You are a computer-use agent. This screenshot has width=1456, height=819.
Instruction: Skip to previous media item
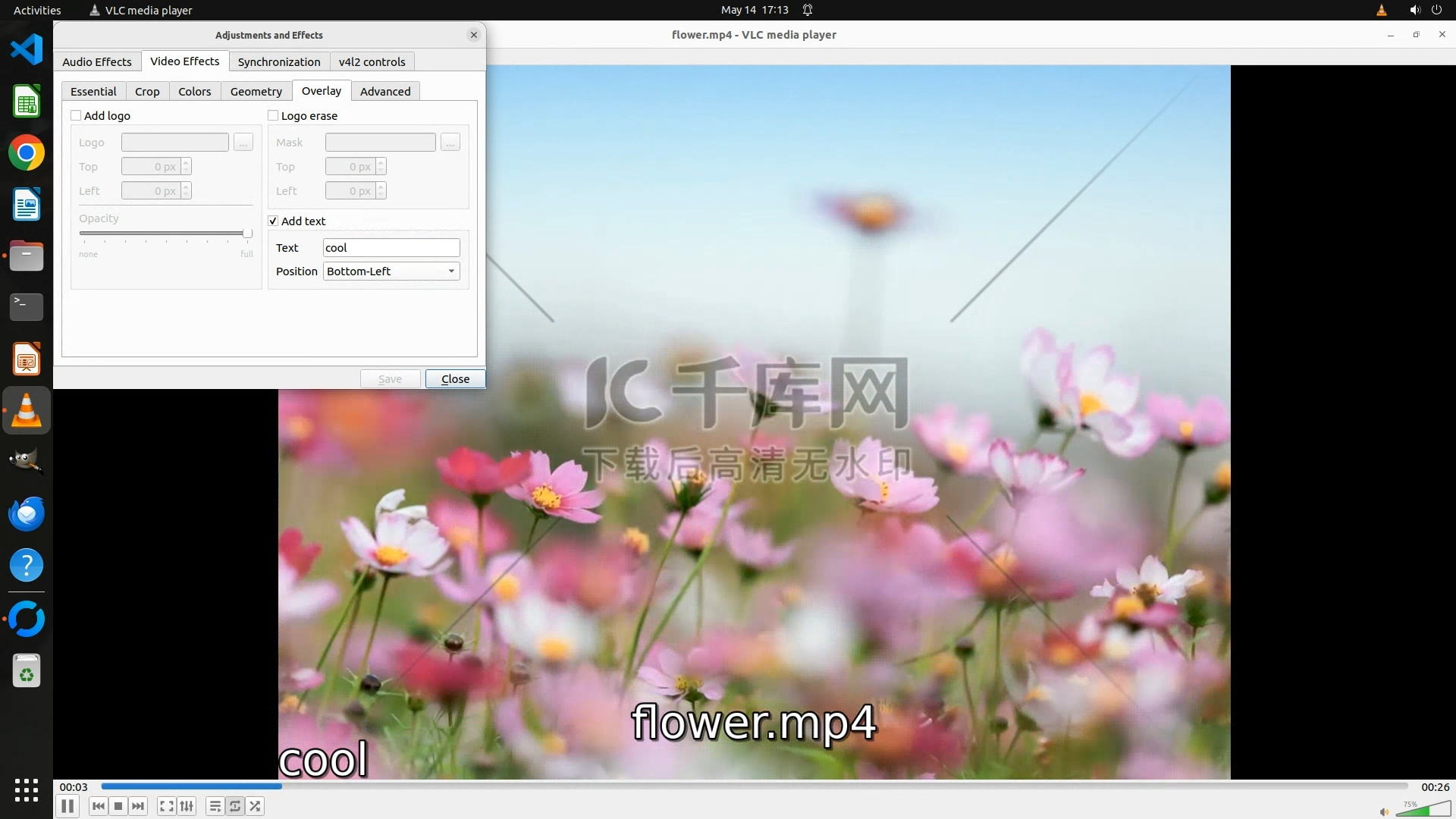tap(99, 806)
